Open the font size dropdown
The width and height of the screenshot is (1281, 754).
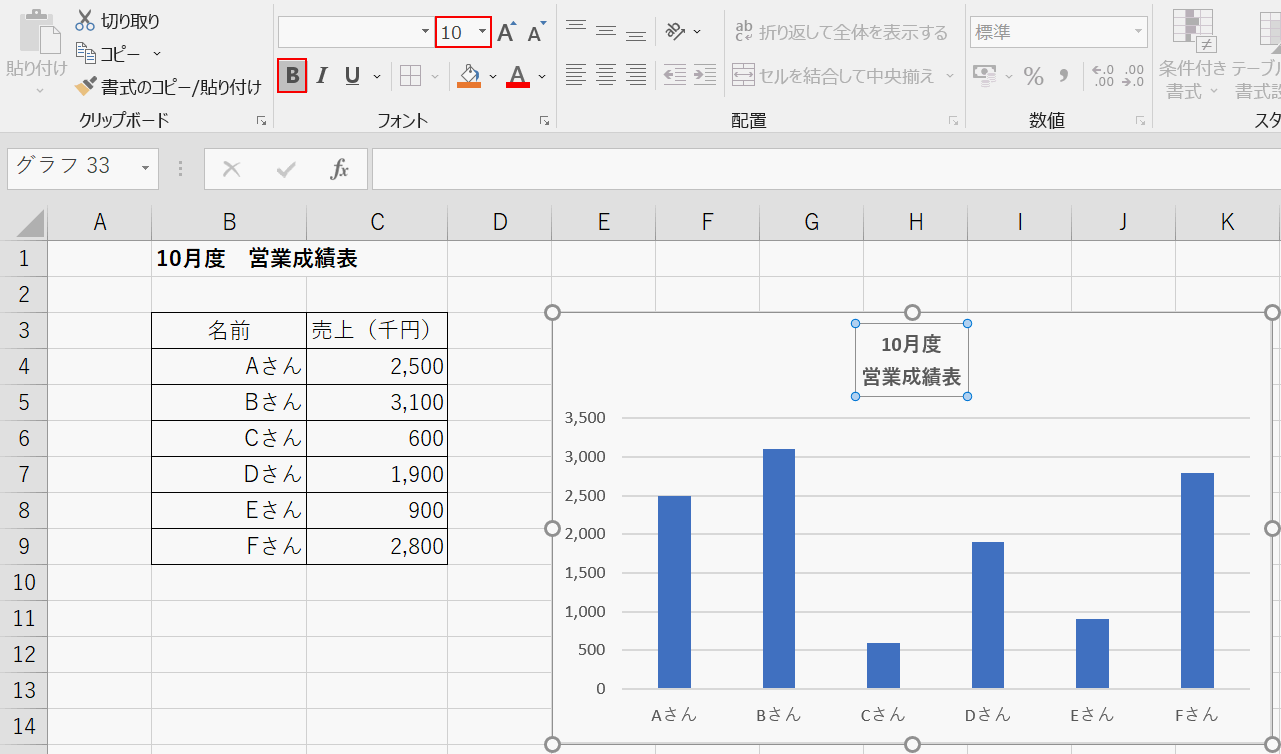coord(482,33)
